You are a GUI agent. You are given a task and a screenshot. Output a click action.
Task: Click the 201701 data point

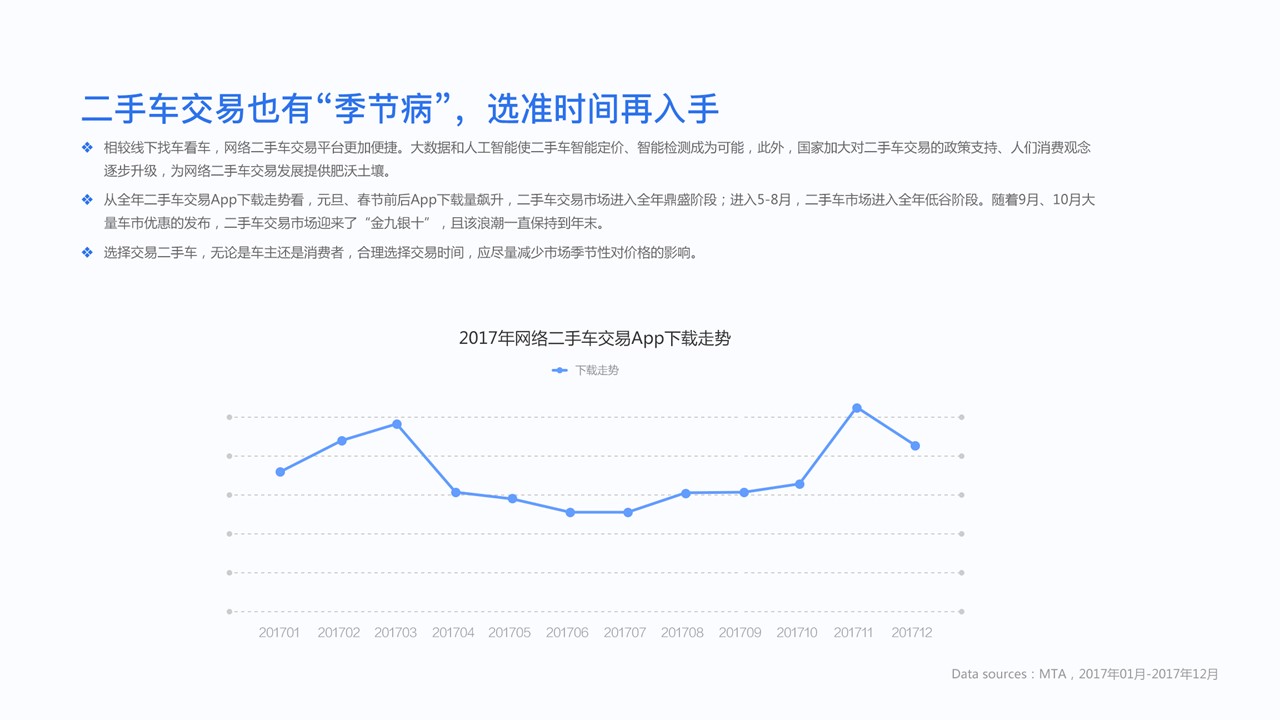tap(280, 472)
